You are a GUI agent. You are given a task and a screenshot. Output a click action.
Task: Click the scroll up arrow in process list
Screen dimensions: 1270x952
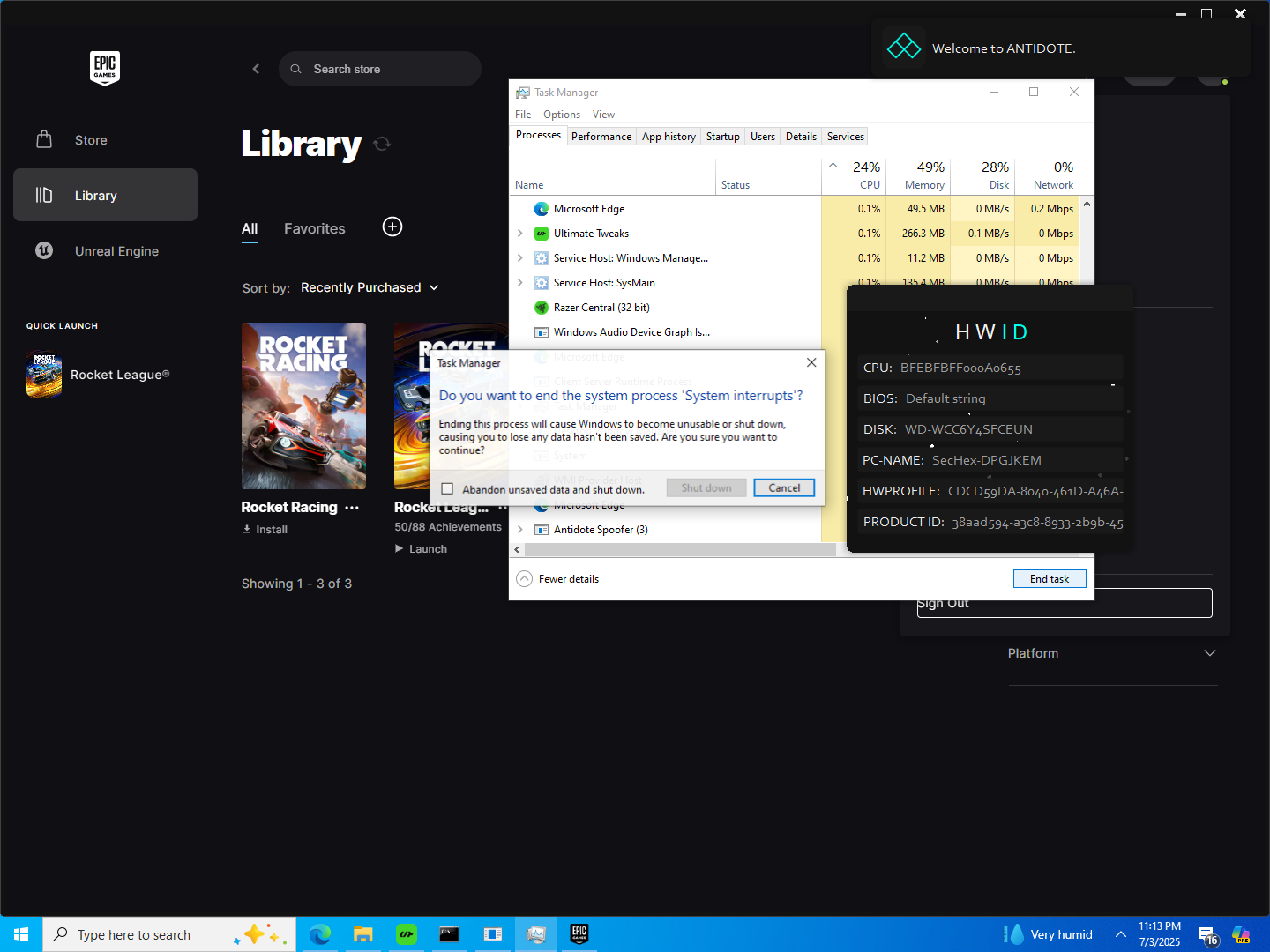[x=1087, y=204]
